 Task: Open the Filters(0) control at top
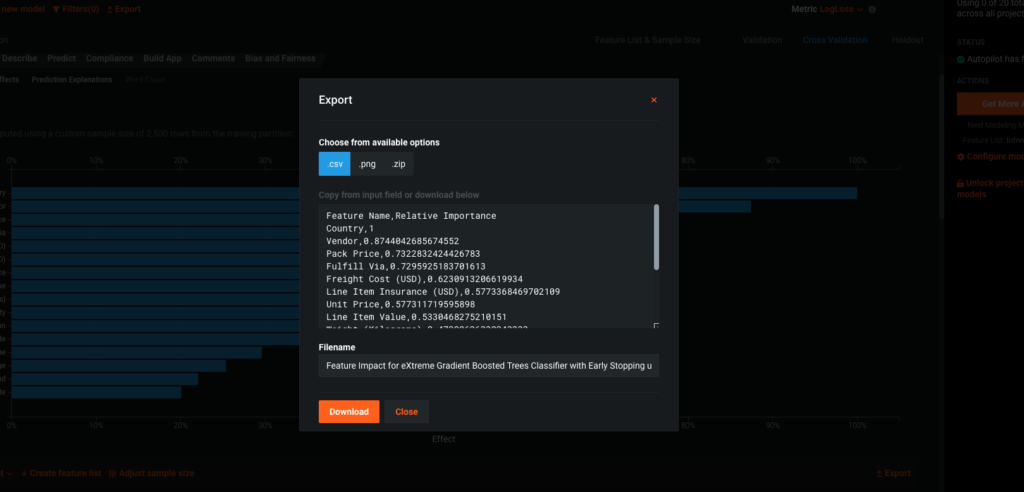coord(76,9)
